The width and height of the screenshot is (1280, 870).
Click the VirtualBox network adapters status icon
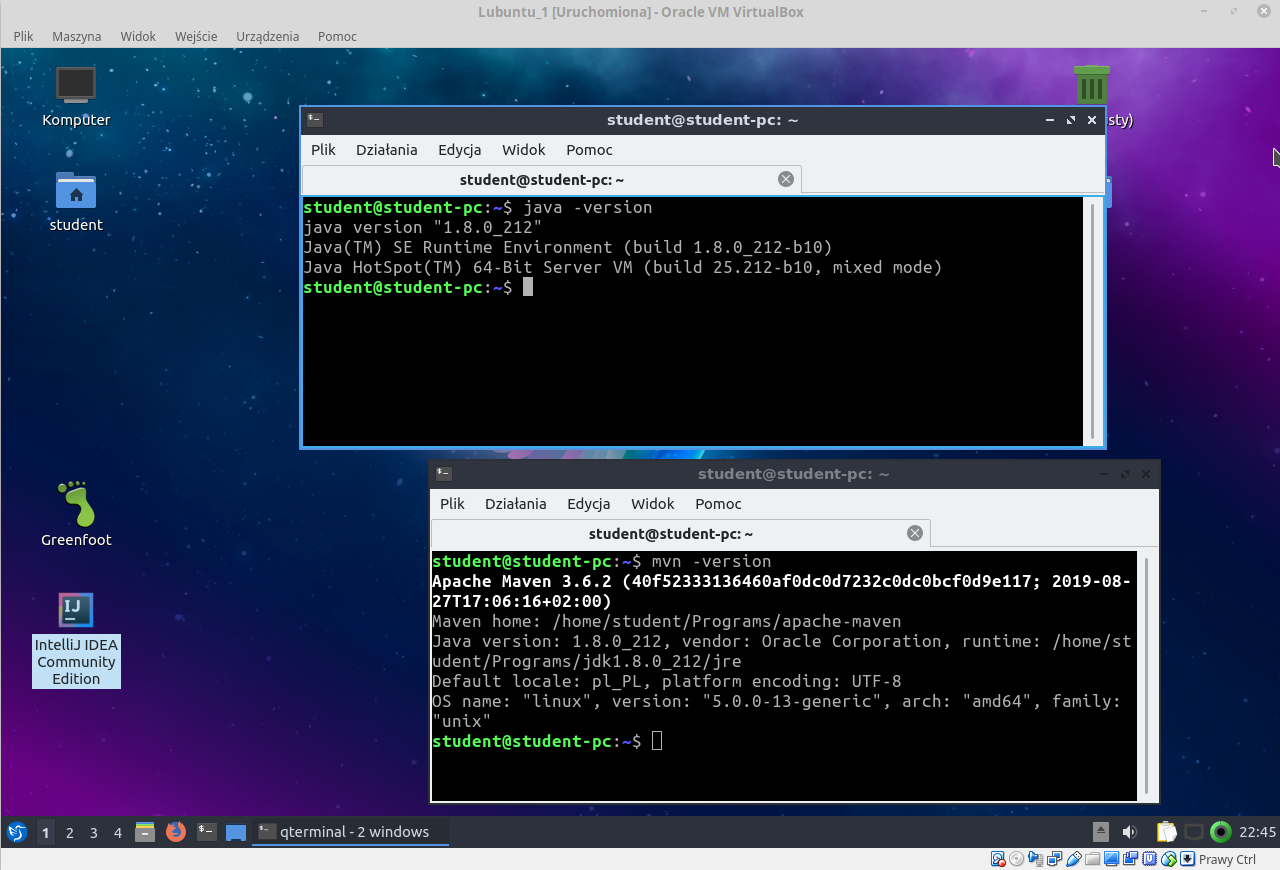click(1055, 859)
